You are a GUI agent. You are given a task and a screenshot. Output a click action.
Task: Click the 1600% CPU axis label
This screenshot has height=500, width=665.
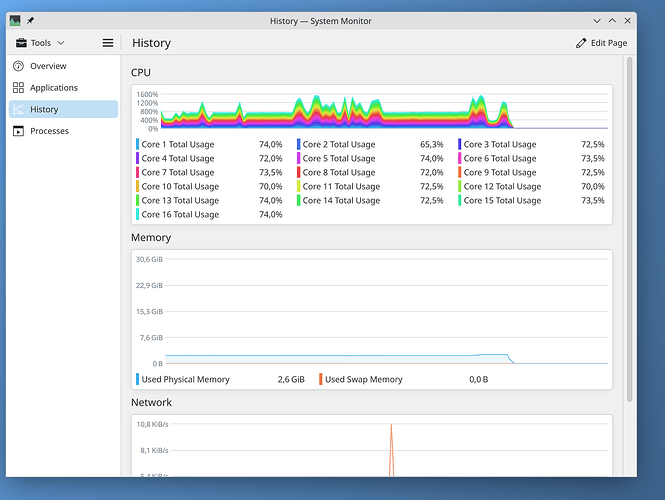click(x=147, y=94)
